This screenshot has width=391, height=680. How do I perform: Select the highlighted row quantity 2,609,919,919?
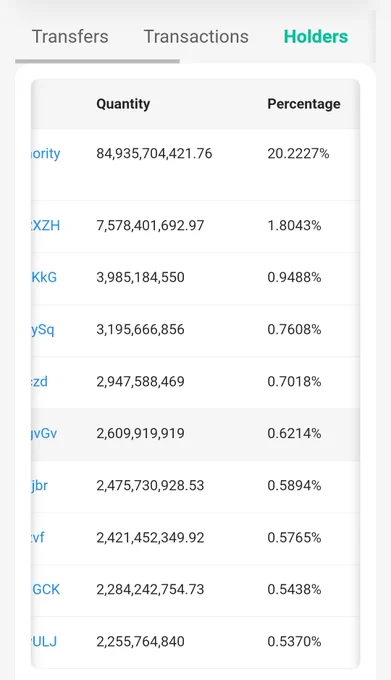tap(140, 434)
